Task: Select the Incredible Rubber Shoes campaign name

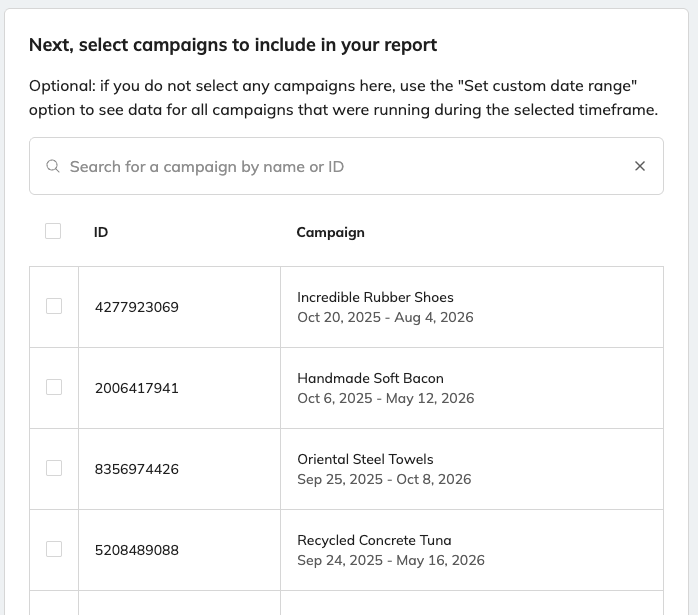Action: (x=375, y=297)
